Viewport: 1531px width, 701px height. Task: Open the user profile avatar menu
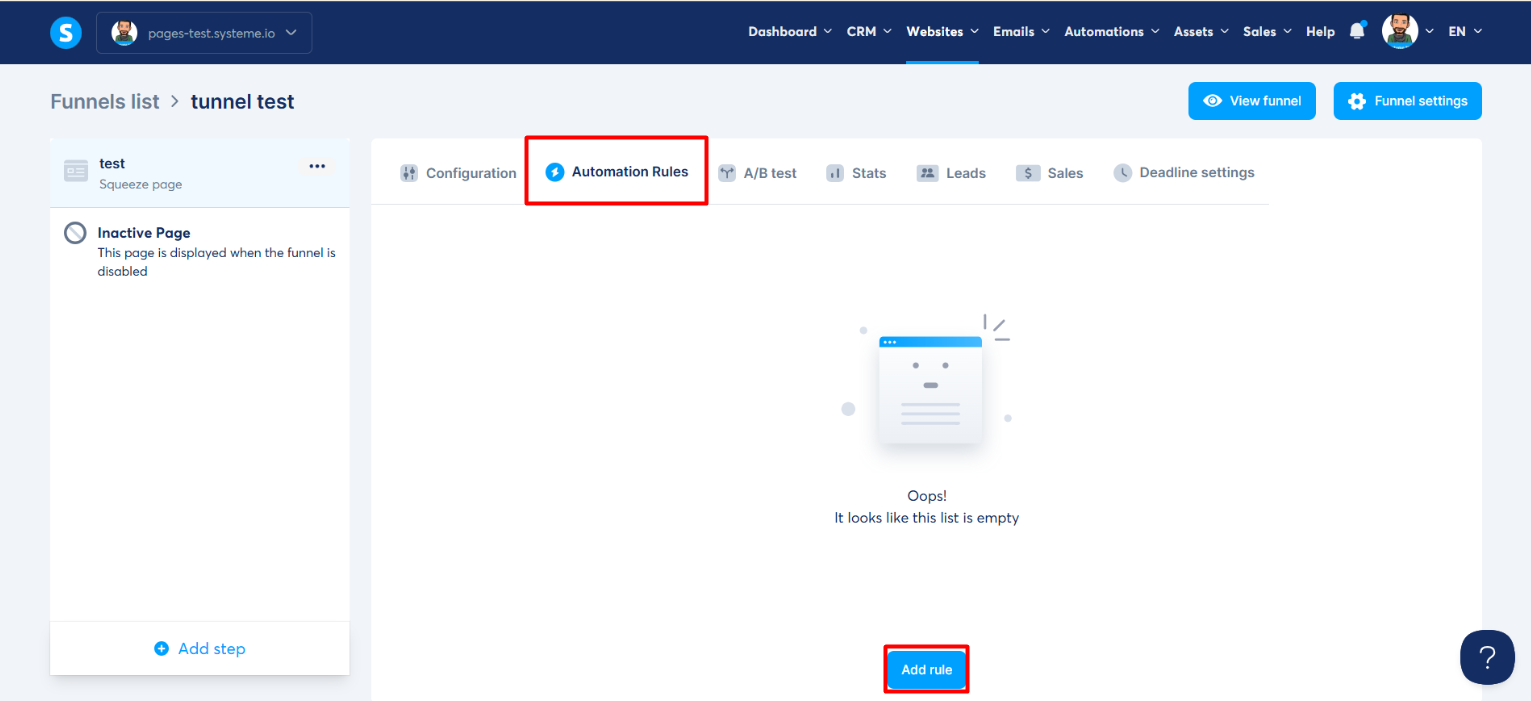coord(1408,31)
